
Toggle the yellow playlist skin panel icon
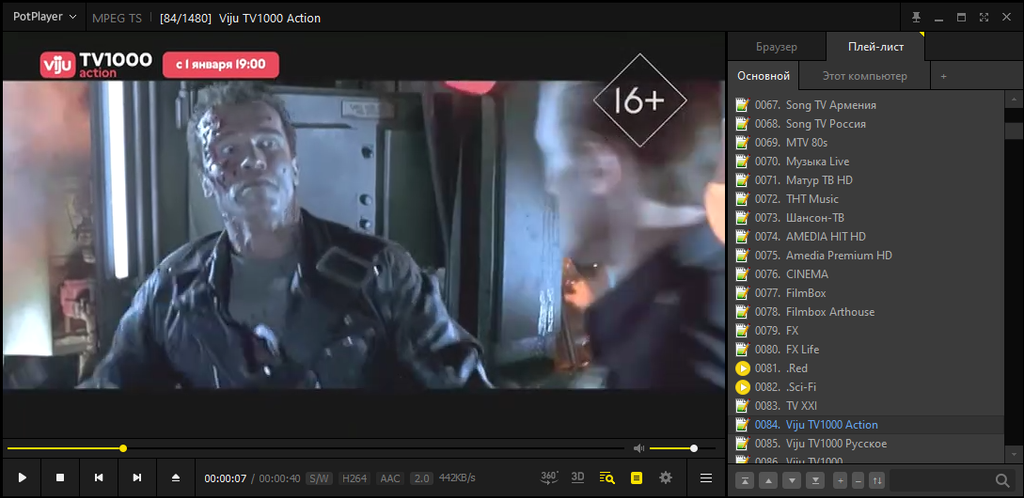(x=636, y=478)
